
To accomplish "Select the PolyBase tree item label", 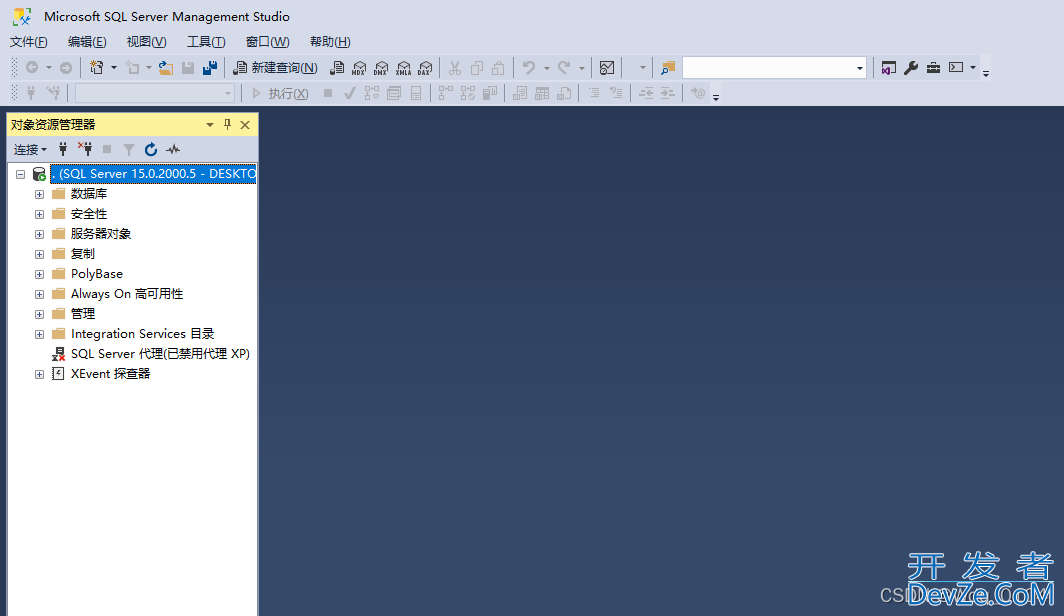I will tap(97, 274).
